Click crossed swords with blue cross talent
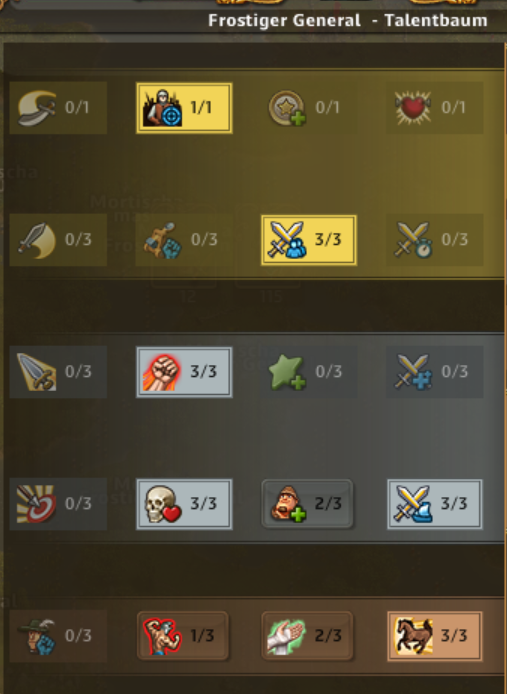 (x=434, y=371)
